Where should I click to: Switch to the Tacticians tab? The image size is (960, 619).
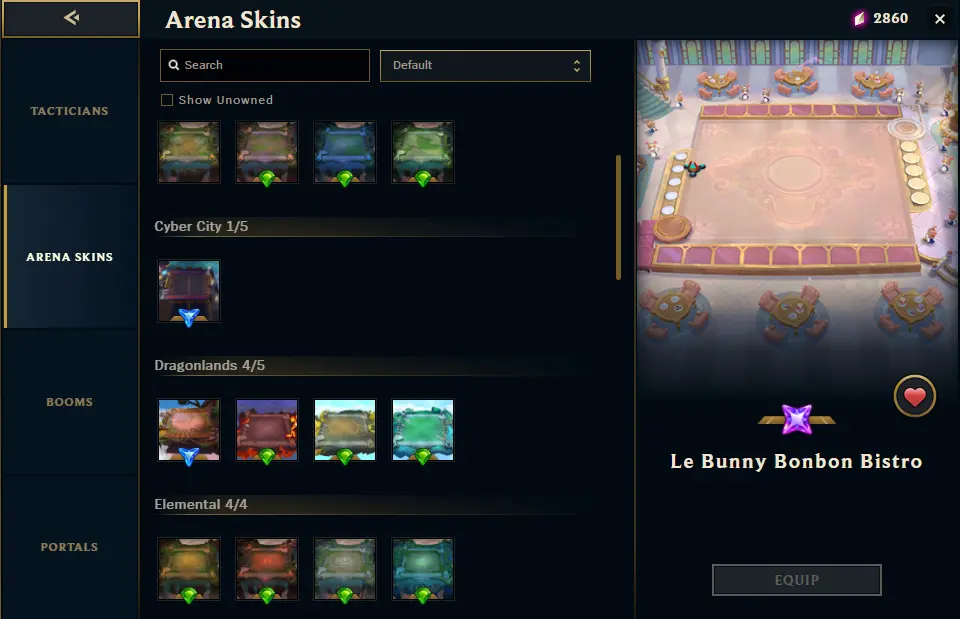(69, 111)
